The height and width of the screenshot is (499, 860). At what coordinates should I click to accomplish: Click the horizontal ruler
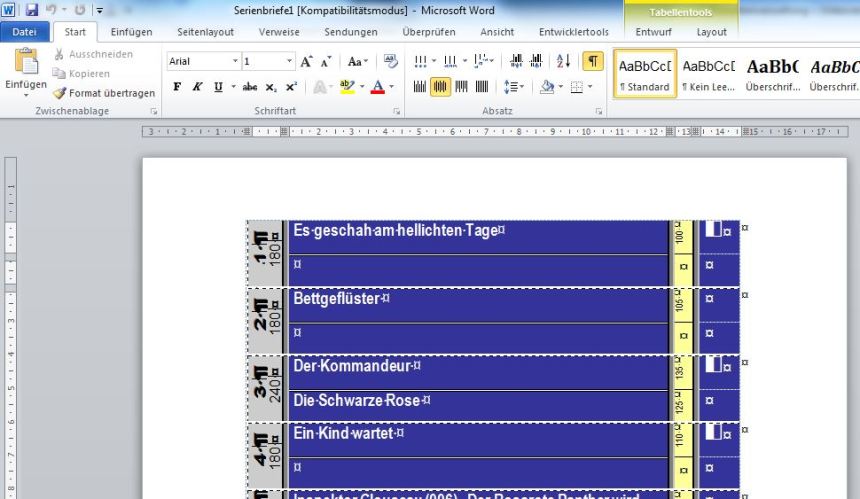coord(495,132)
